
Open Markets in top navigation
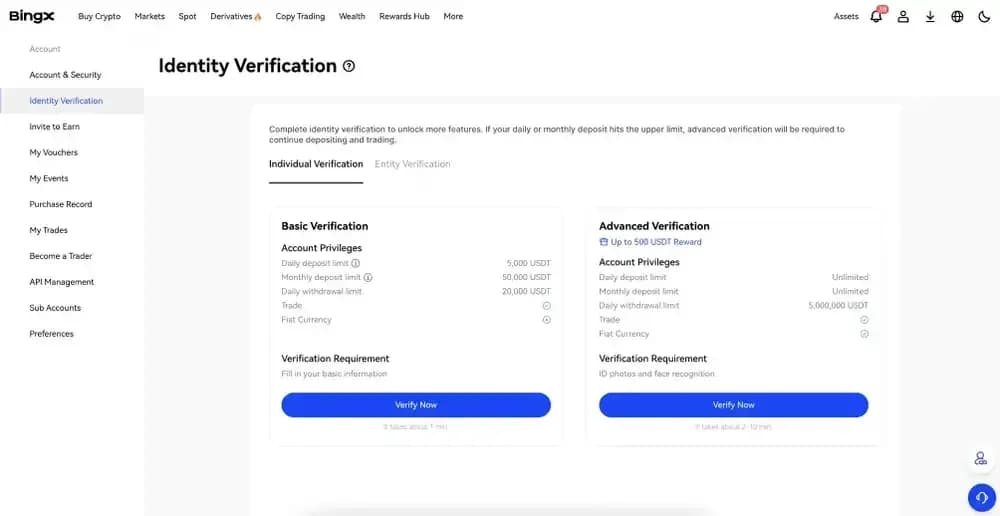(x=149, y=17)
